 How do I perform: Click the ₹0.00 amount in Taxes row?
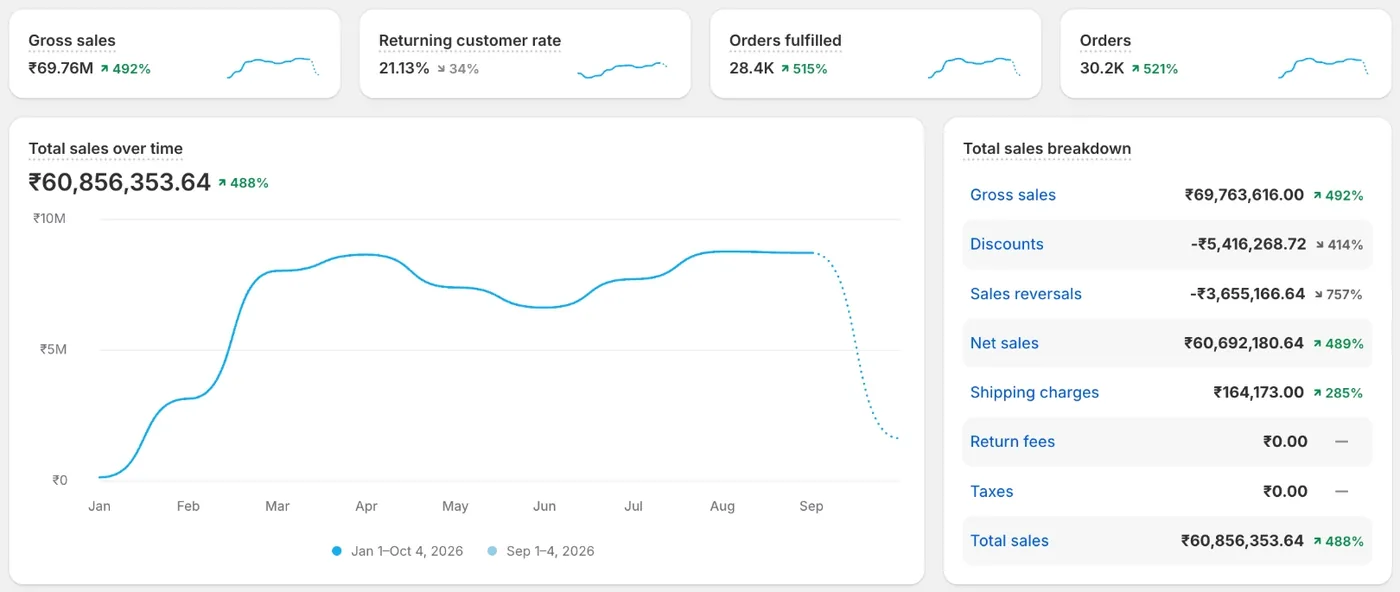pyautogui.click(x=1285, y=491)
